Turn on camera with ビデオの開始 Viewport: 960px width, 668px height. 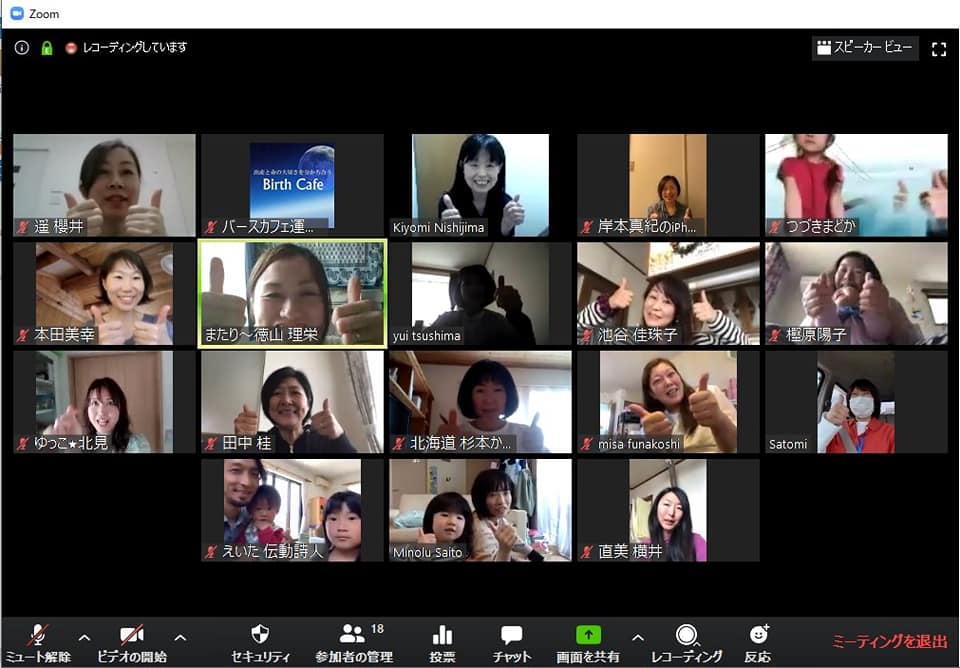(x=132, y=642)
